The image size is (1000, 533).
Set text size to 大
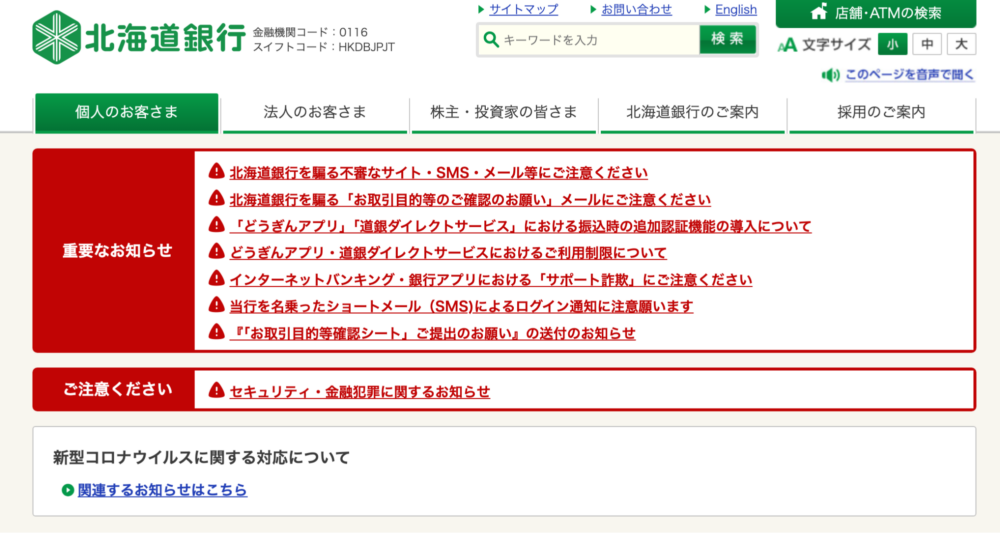click(961, 44)
